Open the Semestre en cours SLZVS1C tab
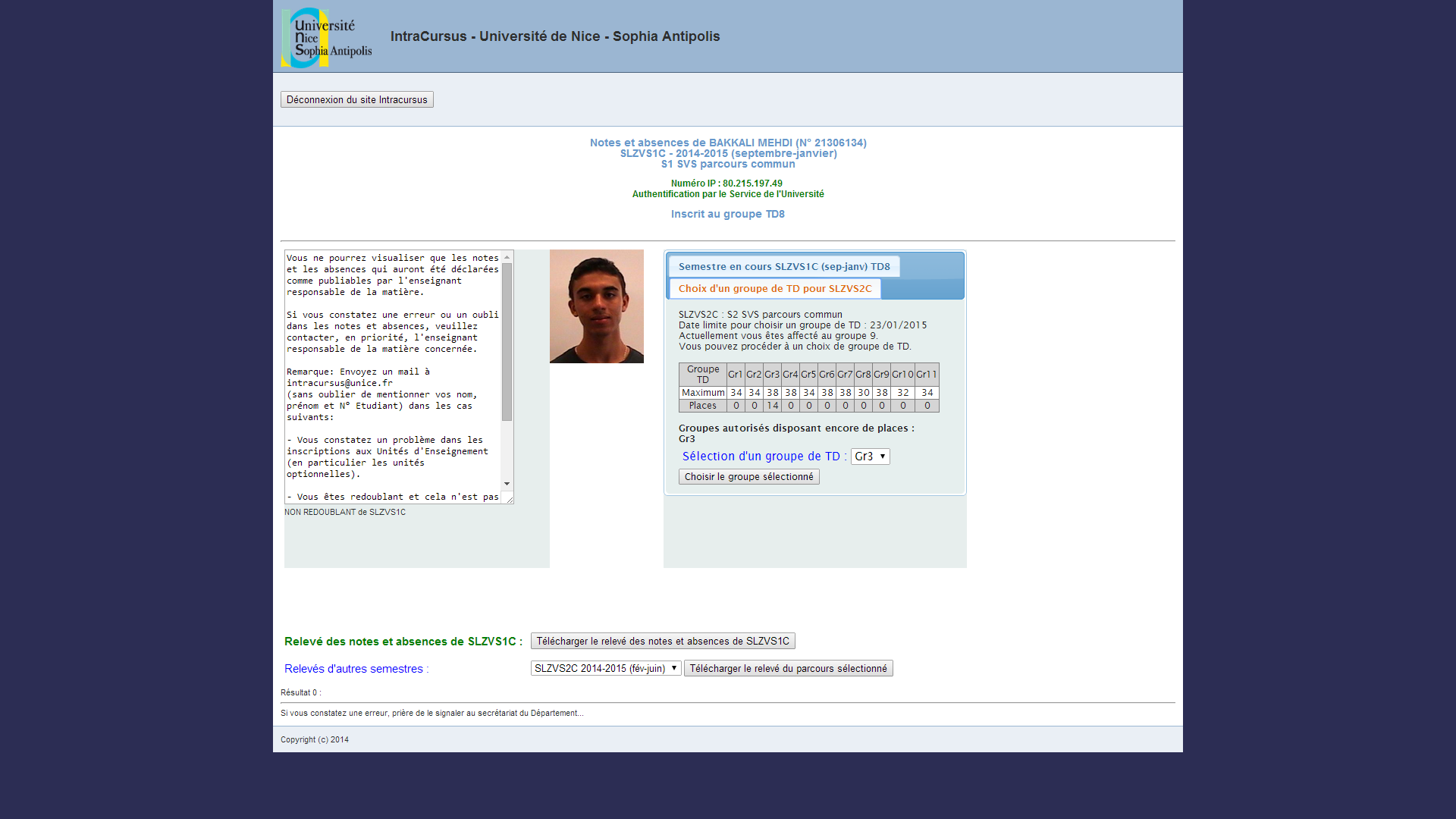The height and width of the screenshot is (819, 1456). [x=784, y=266]
